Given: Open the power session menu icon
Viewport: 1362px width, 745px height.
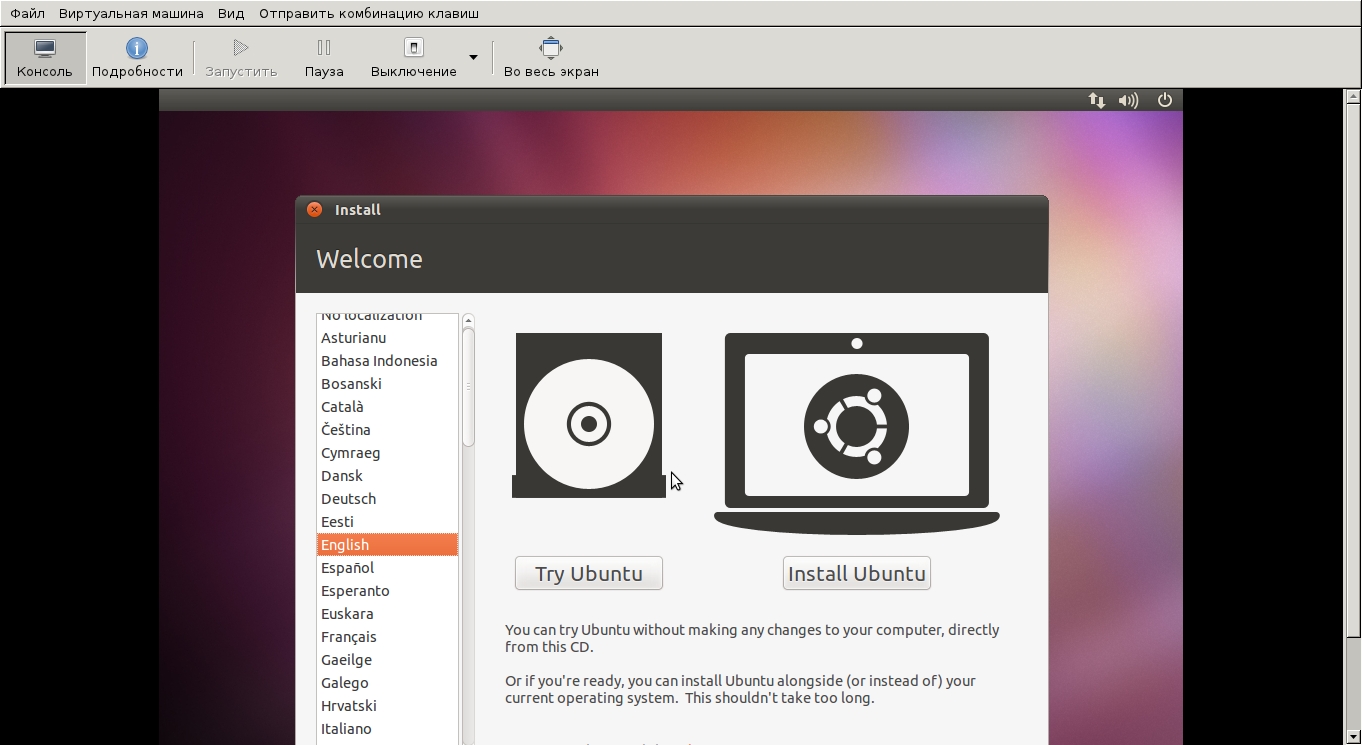Looking at the screenshot, I should click(x=1164, y=100).
